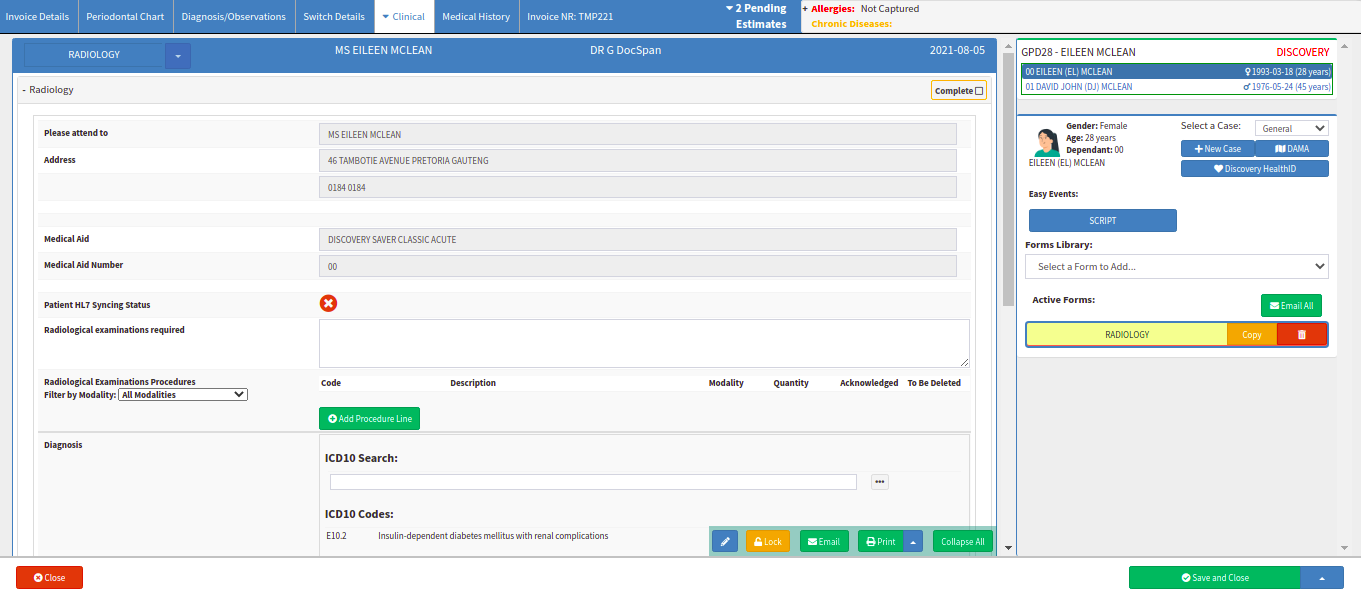Click the Radiological examinations required text area
Viewport: 1361px width, 594px height.
coord(643,343)
